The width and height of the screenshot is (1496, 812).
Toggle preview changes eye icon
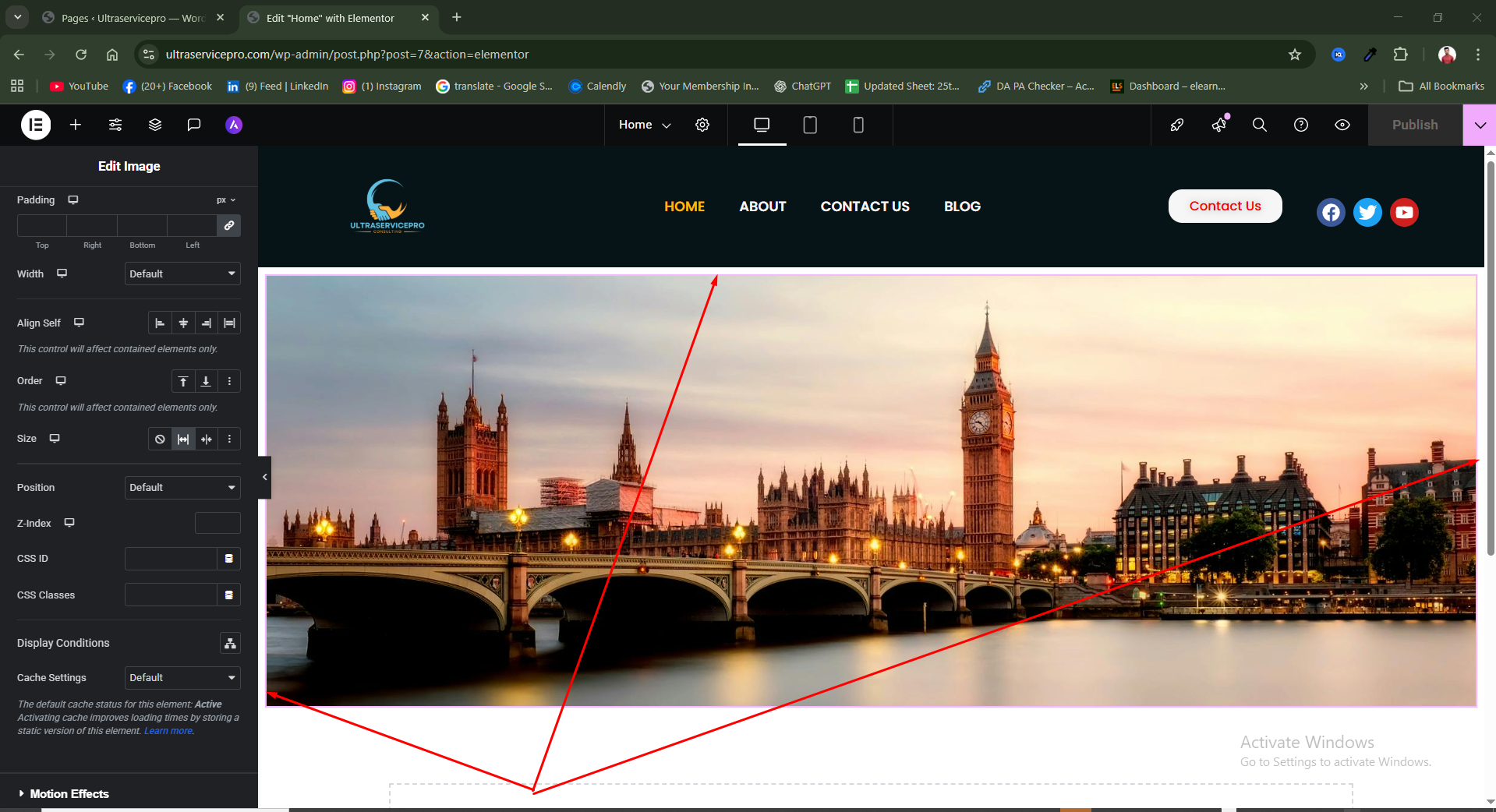click(1342, 125)
